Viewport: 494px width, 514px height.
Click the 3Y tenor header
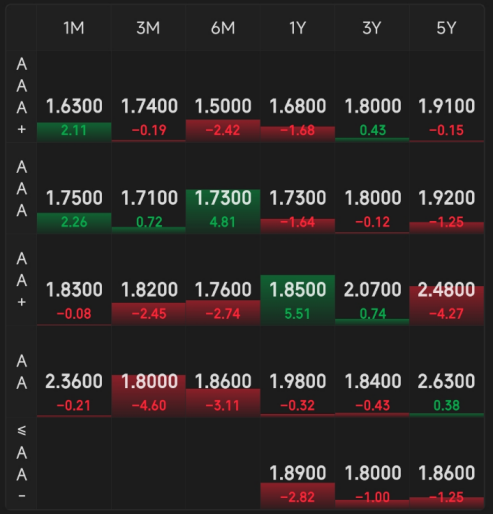(372, 28)
